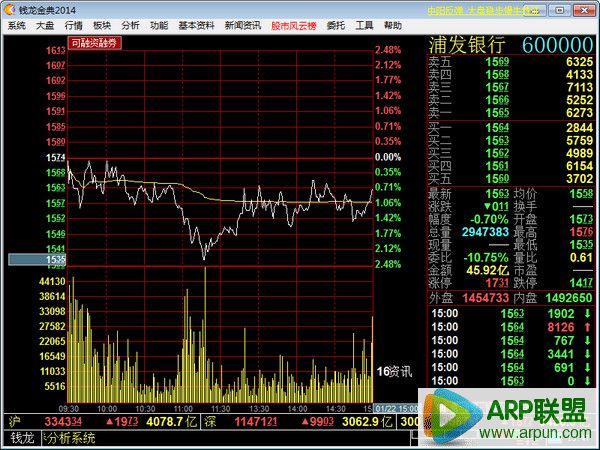Screen dimensions: 600x450
Task: Click the 卖三 volume 7113
Action: click(579, 87)
